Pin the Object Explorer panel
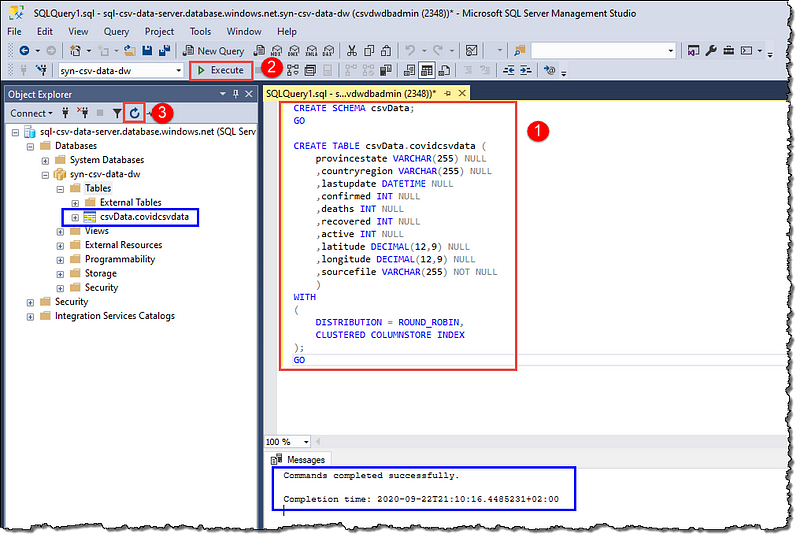 click(x=236, y=93)
